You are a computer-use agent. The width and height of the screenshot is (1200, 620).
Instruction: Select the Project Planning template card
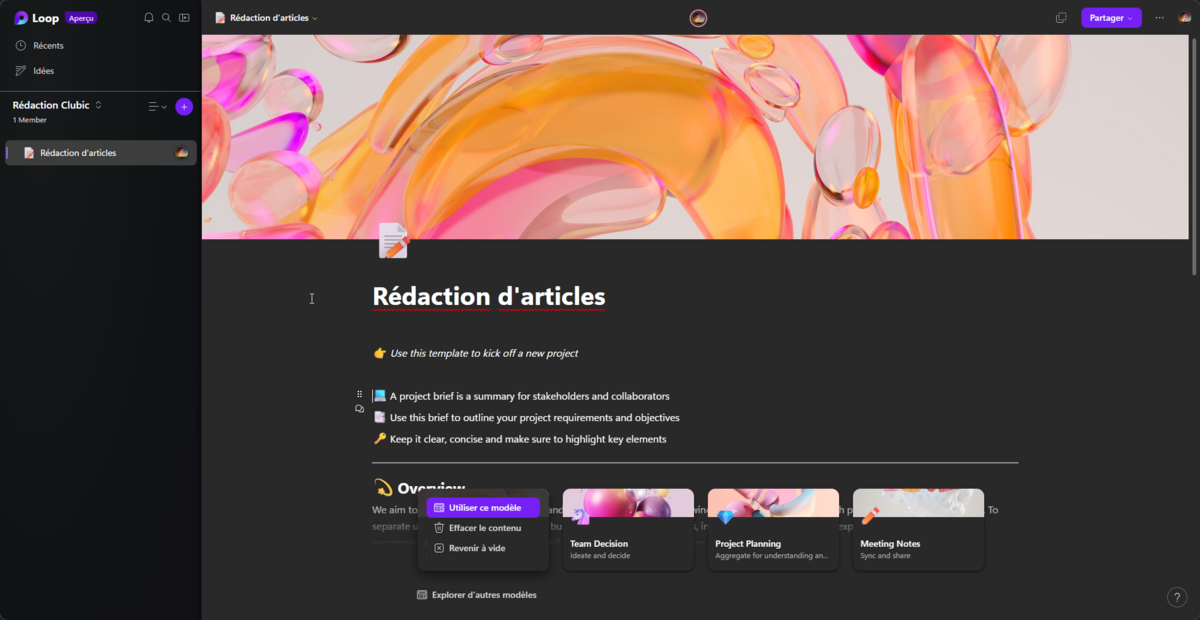[x=773, y=529]
